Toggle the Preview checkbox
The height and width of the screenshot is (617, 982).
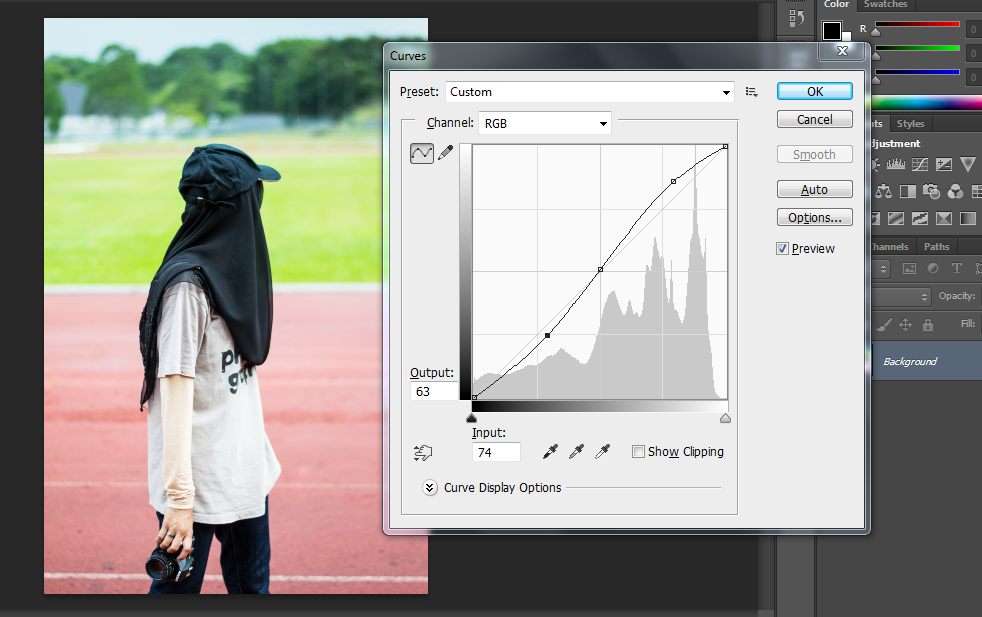(x=782, y=249)
